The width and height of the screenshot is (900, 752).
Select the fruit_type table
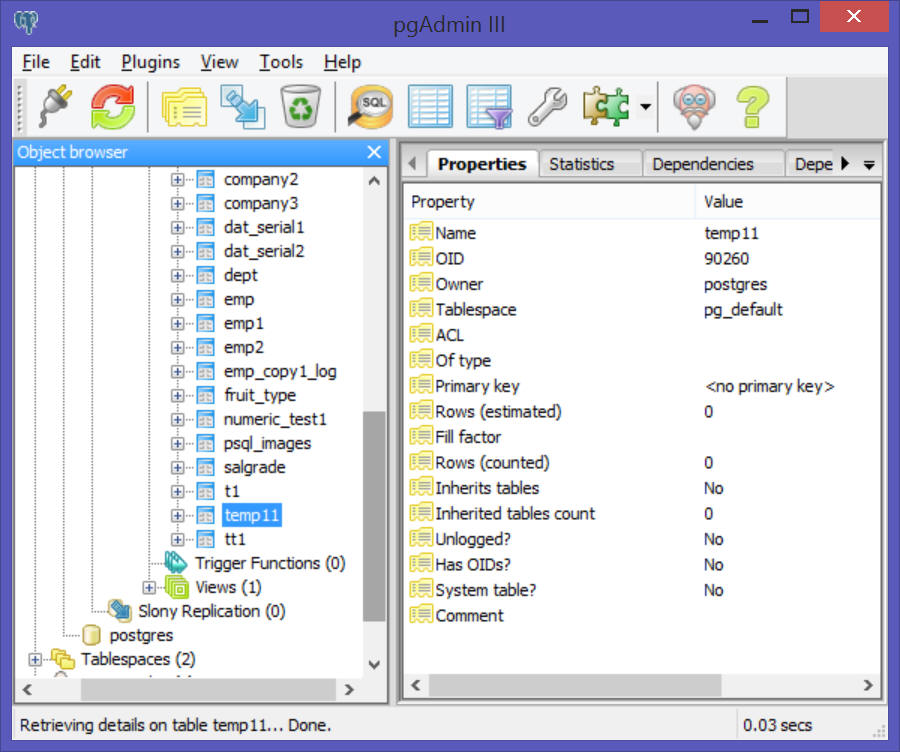tap(259, 395)
